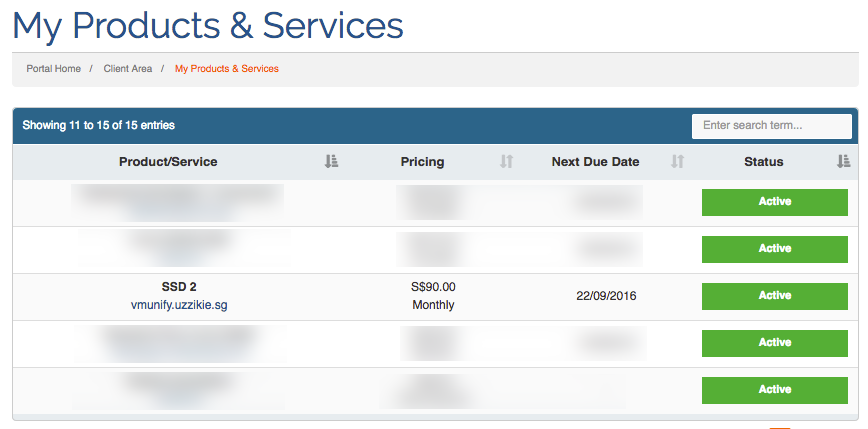Viewport: 868px width, 429px height.
Task: Click the 22/09/2016 due date cell
Action: coord(606,296)
